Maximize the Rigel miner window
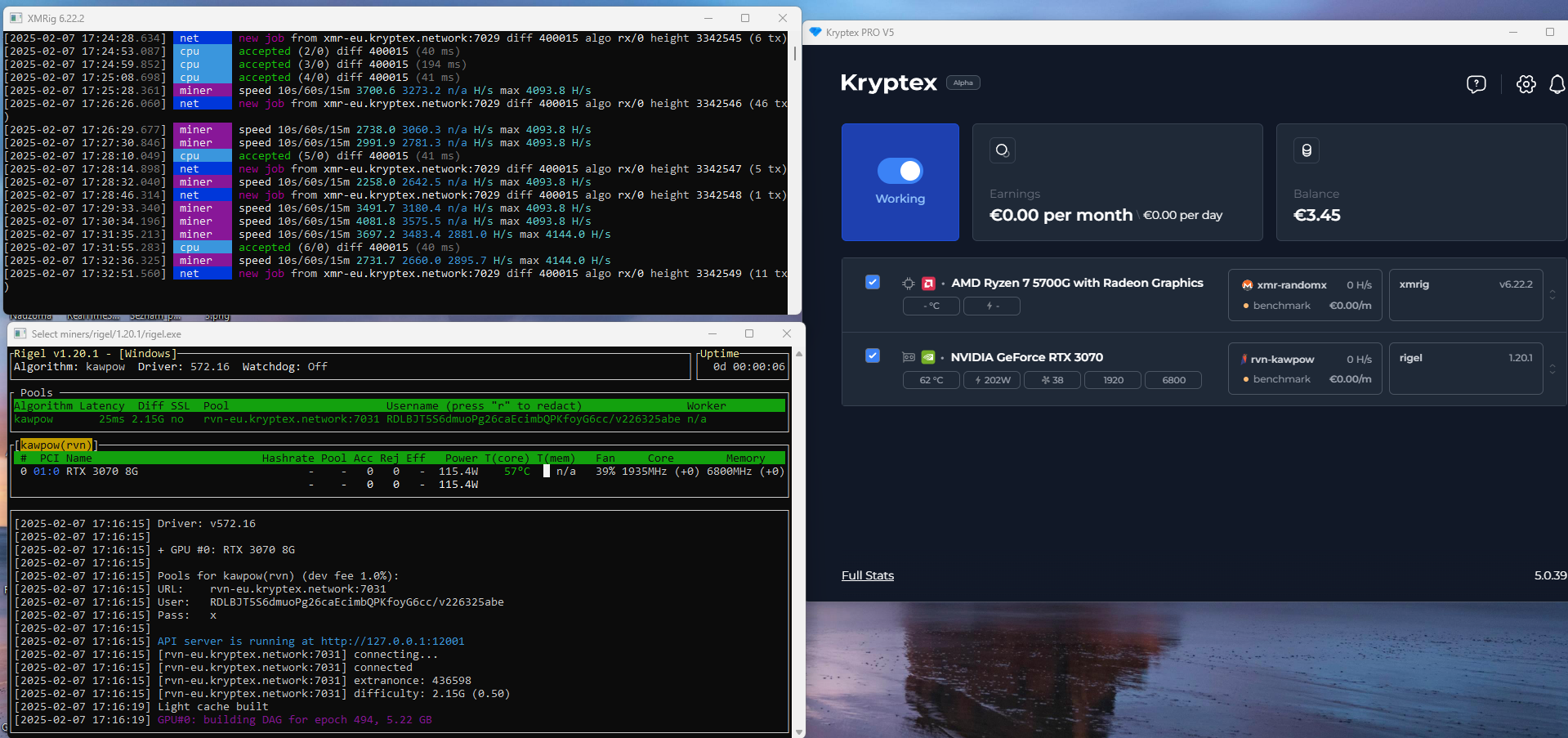1568x738 pixels. (749, 333)
